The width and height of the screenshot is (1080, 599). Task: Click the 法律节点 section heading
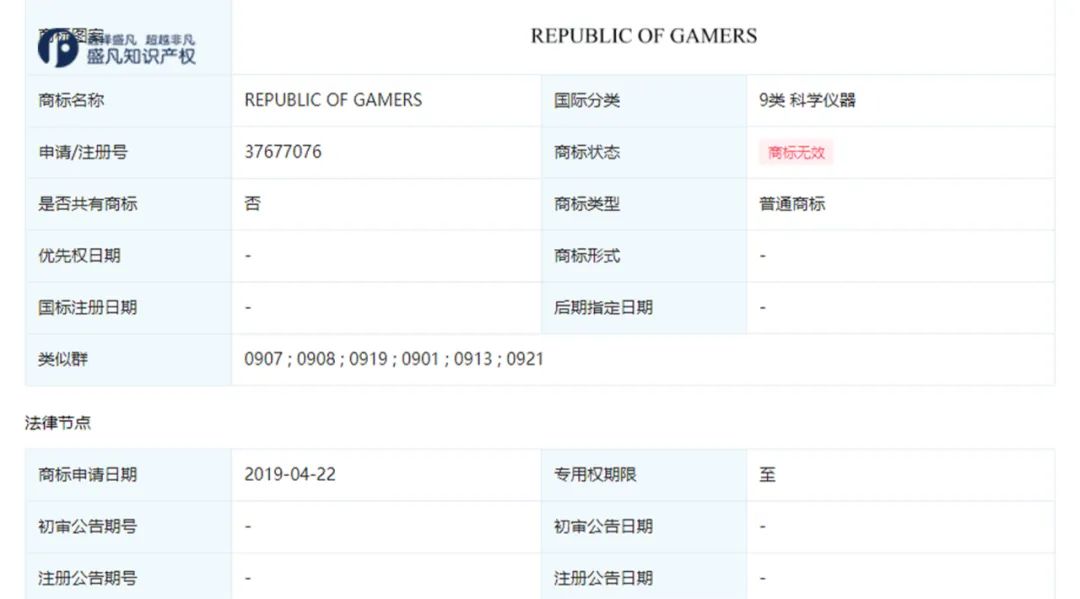[58, 423]
